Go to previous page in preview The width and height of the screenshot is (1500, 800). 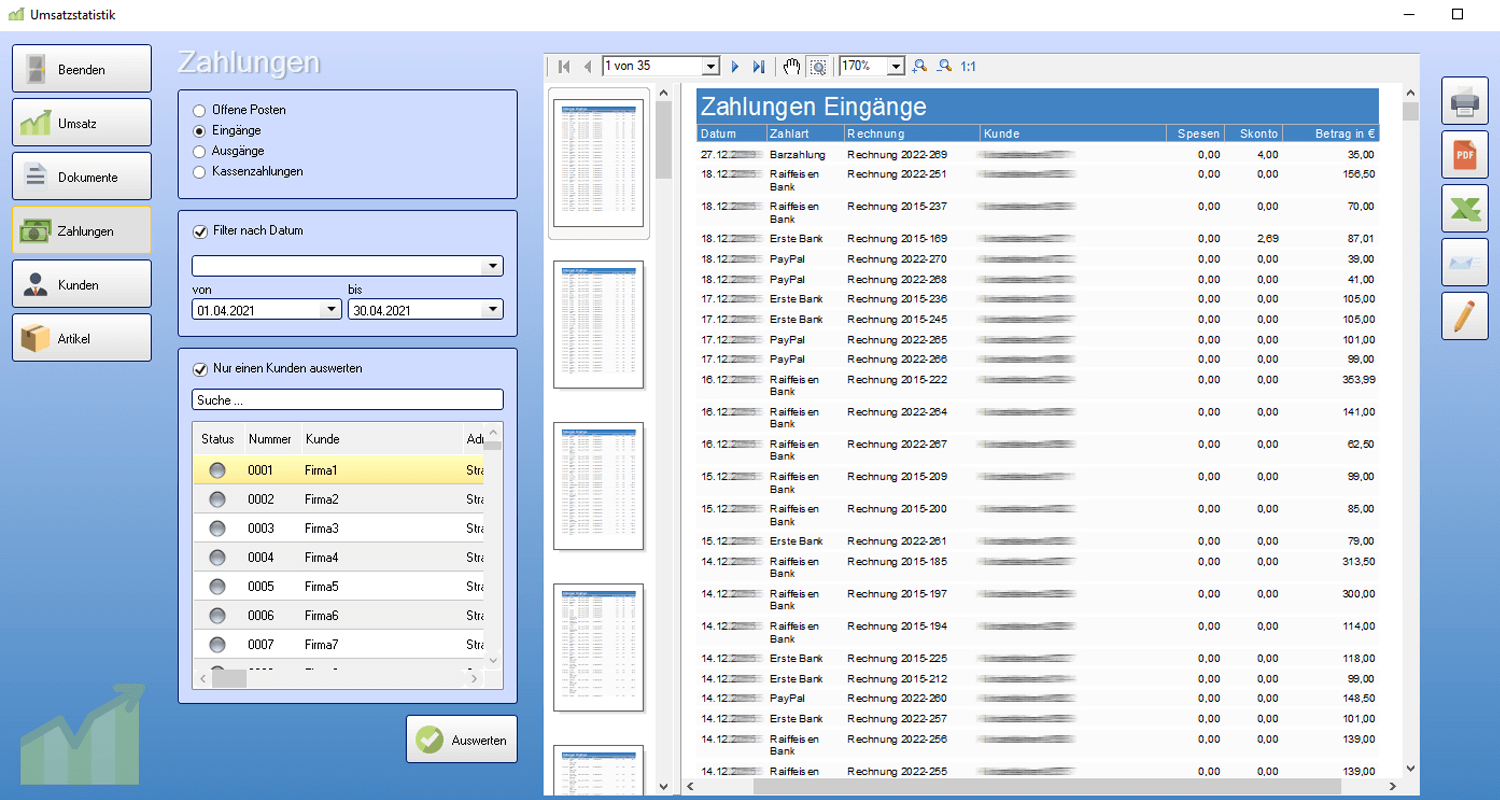click(x=587, y=66)
